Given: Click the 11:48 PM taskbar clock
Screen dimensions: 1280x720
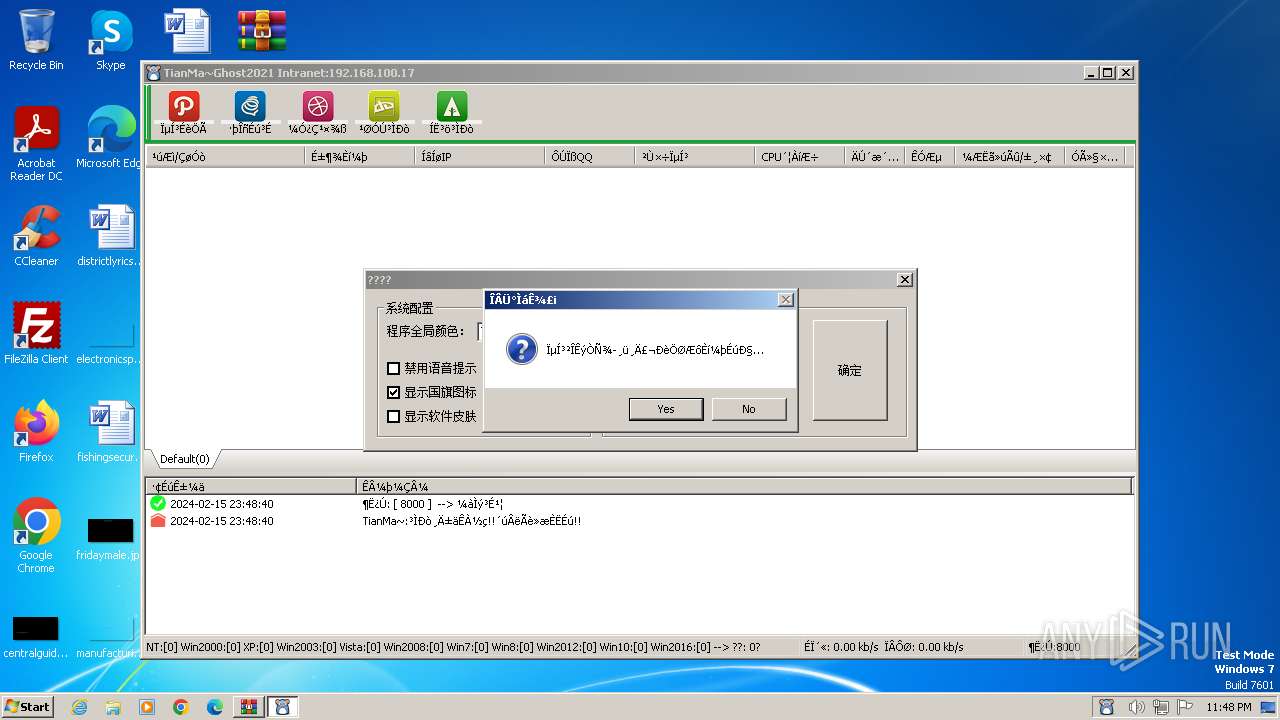Looking at the screenshot, I should [x=1228, y=707].
